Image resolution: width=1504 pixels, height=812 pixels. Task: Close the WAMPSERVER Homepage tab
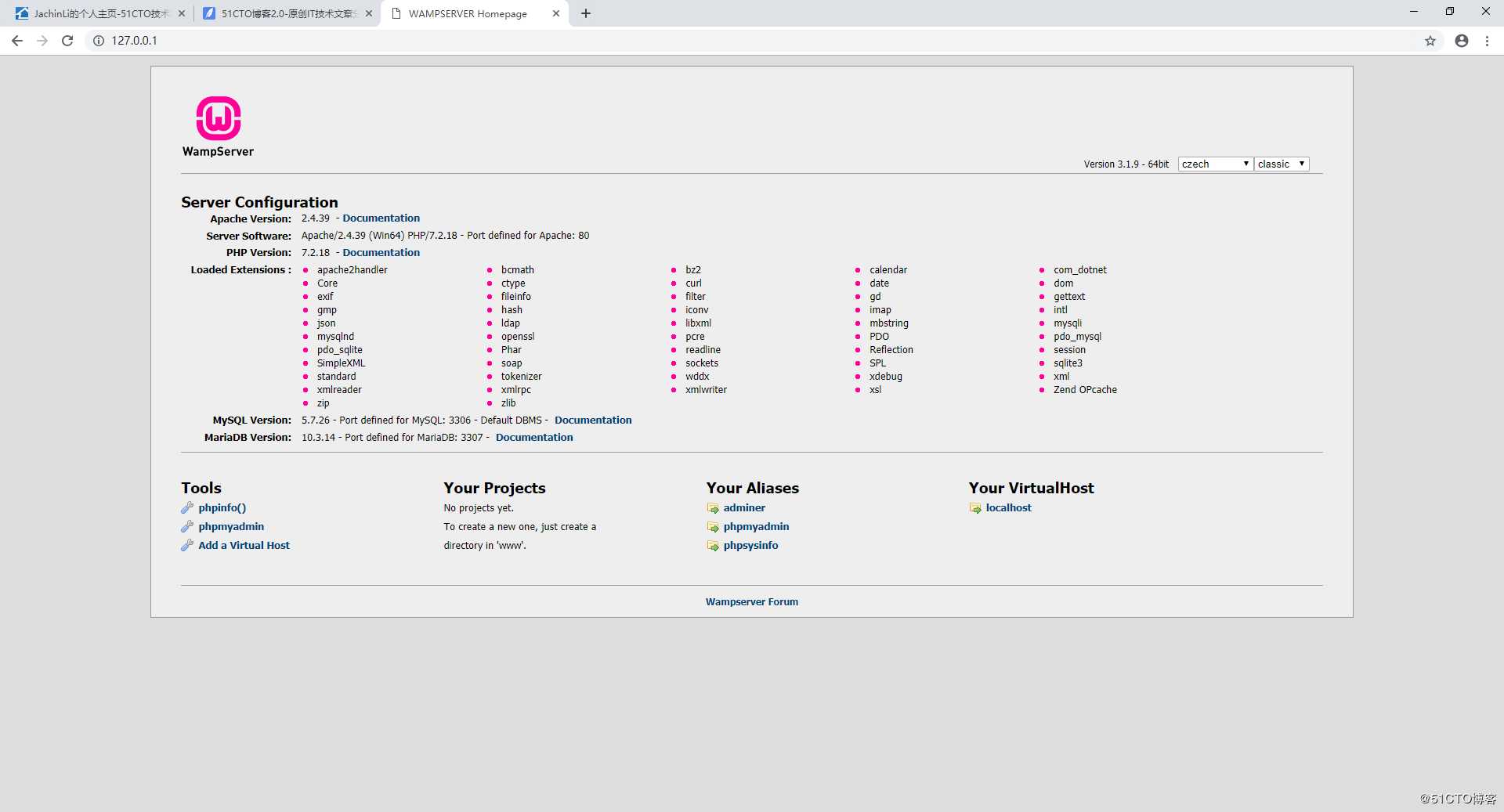[556, 13]
